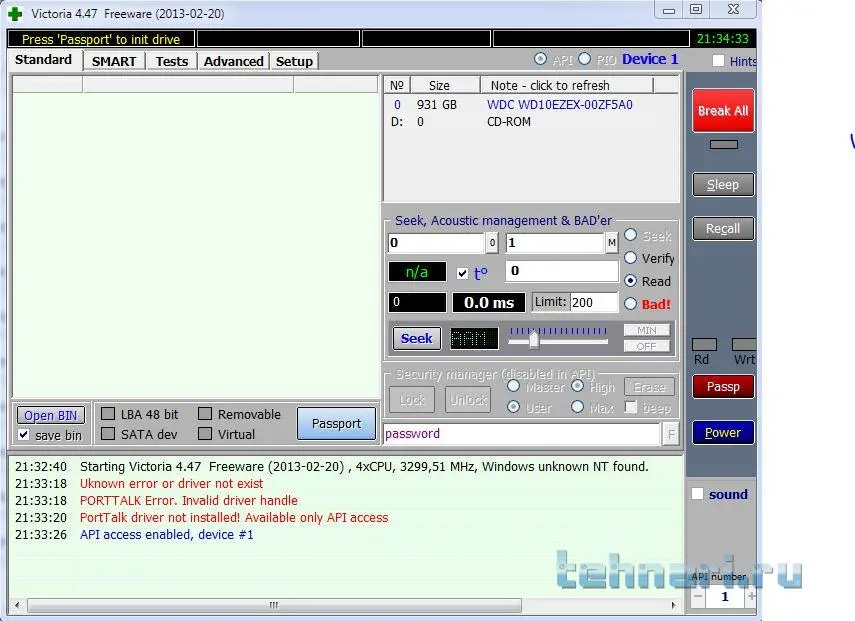Toggle the Virtual checkbox

[205, 433]
